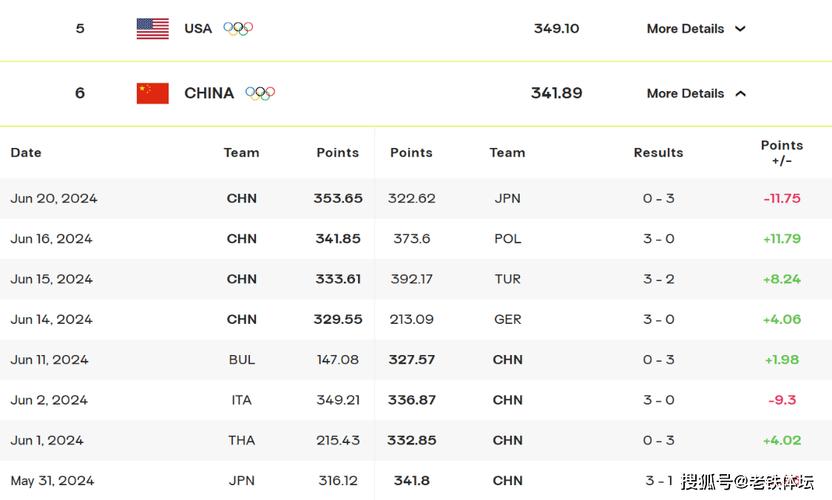Click the JPN team in Jun 20 match
Image resolution: width=832 pixels, height=500 pixels.
click(x=507, y=199)
